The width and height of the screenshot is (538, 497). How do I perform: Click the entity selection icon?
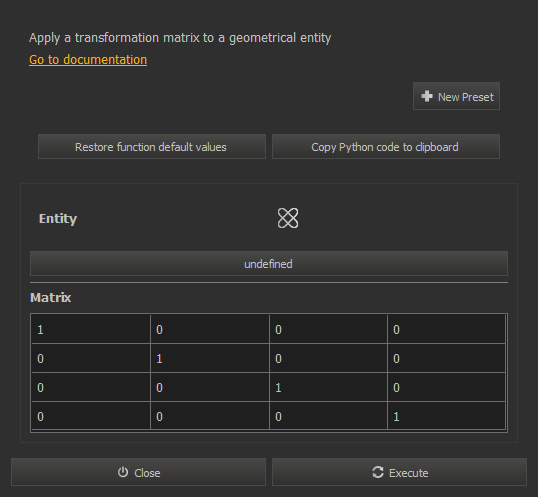pos(288,218)
